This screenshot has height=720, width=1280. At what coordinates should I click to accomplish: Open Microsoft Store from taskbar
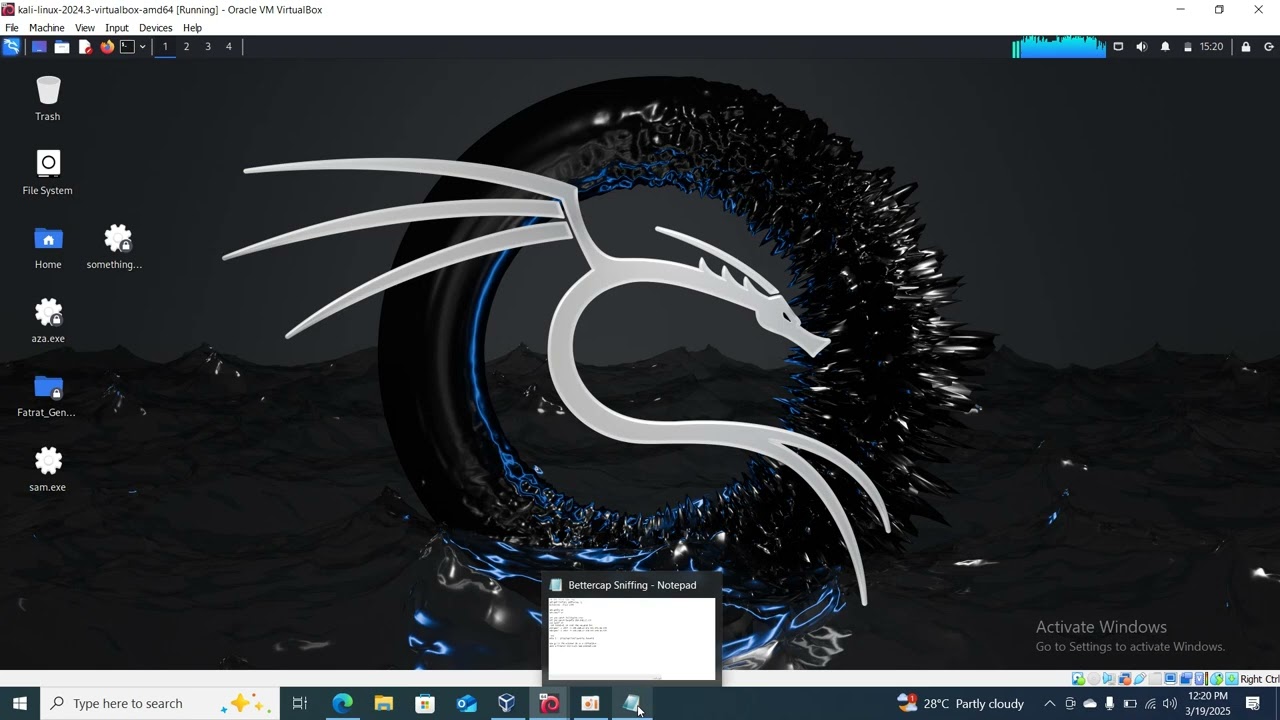click(425, 703)
